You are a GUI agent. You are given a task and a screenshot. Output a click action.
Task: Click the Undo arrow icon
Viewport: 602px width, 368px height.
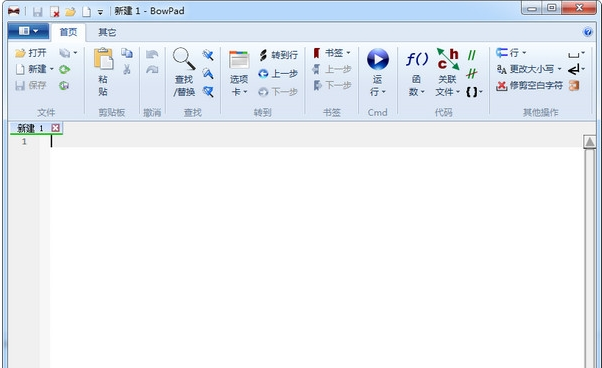pos(152,54)
